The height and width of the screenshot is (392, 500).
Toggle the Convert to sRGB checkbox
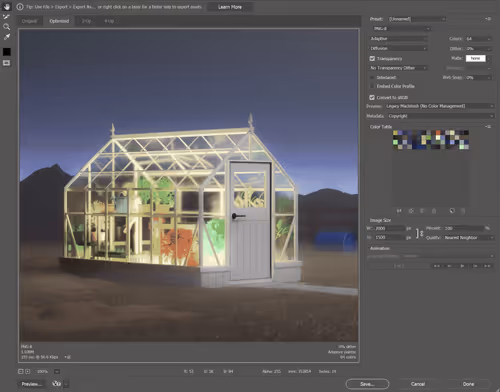coord(372,98)
